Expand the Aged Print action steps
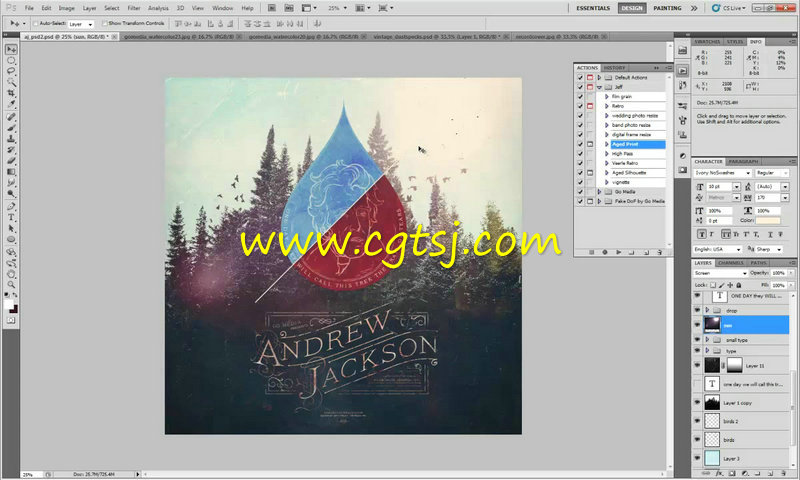 point(607,144)
